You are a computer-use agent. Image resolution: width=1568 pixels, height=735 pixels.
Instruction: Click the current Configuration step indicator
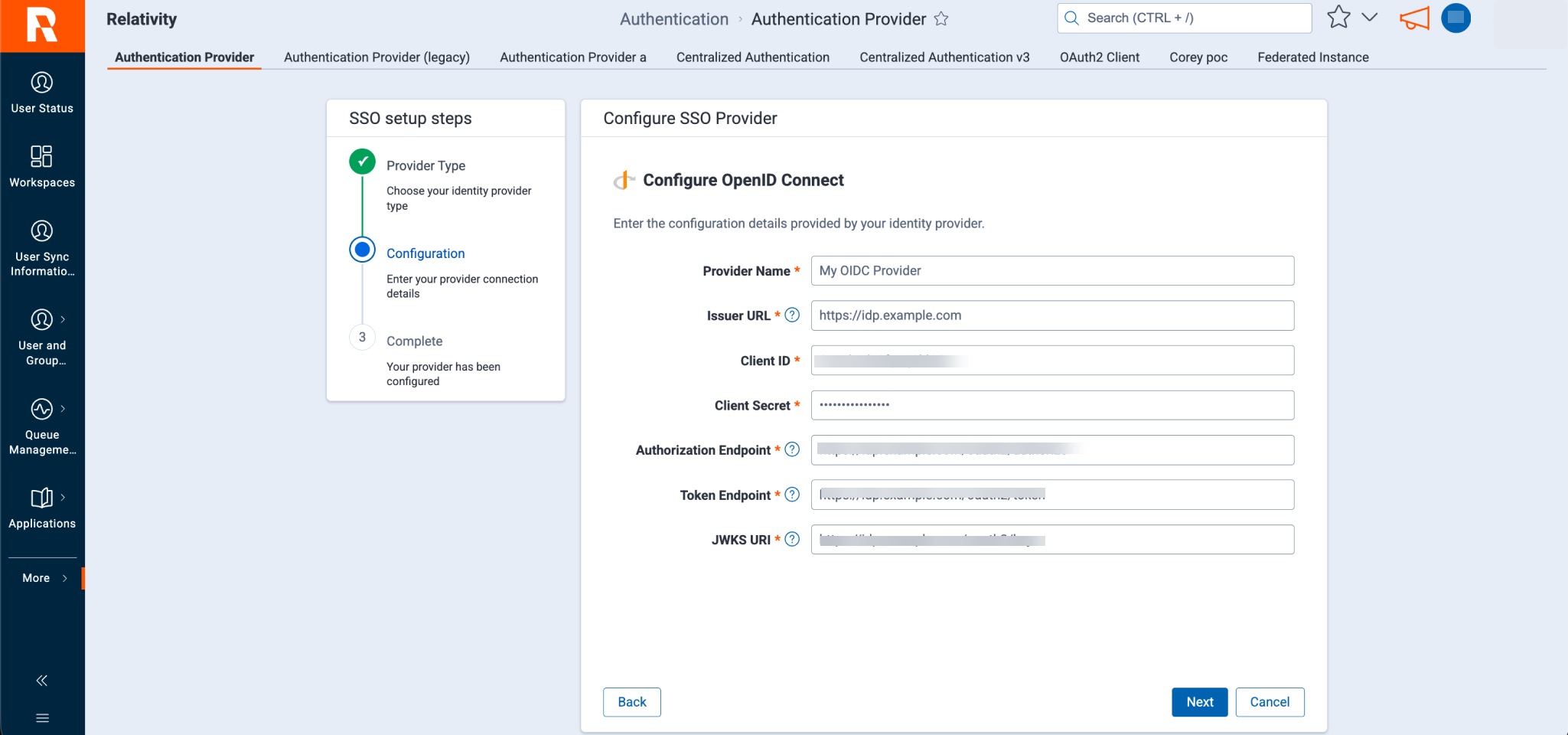tap(362, 250)
